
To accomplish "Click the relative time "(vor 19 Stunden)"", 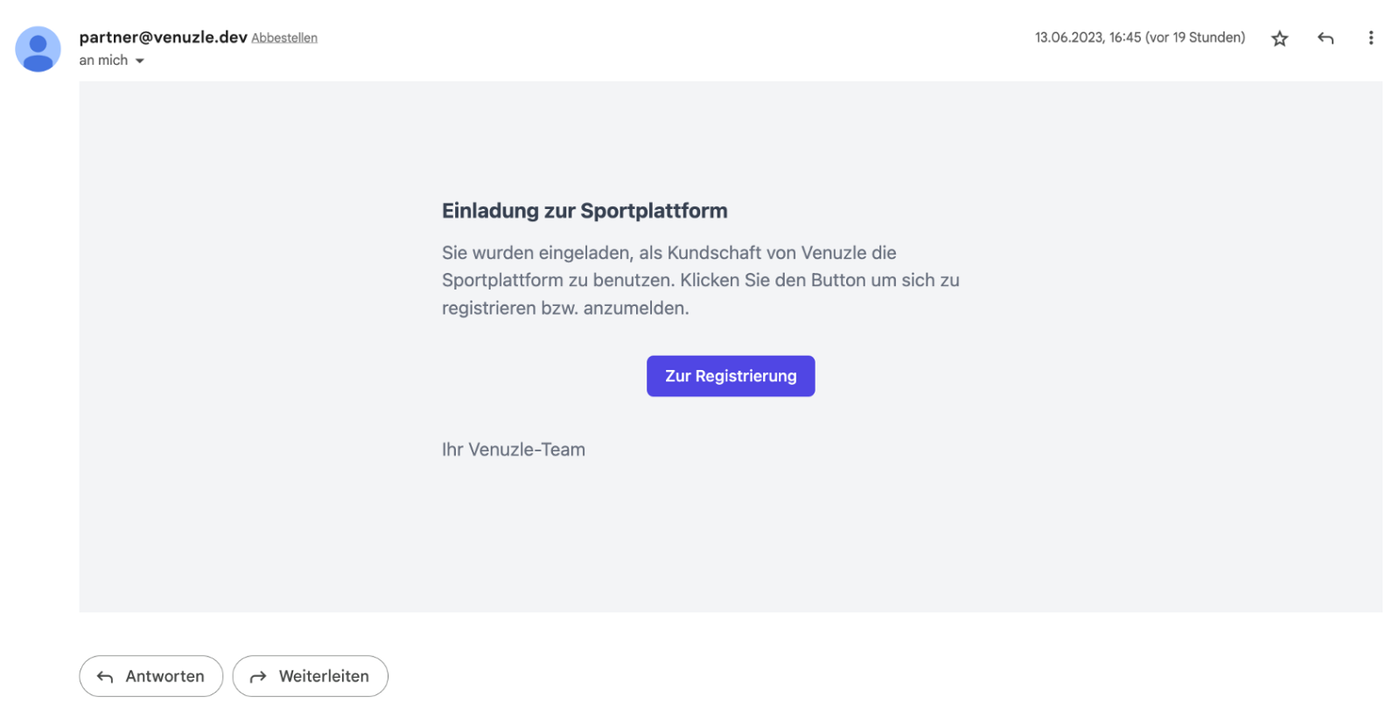I will [x=1197, y=38].
